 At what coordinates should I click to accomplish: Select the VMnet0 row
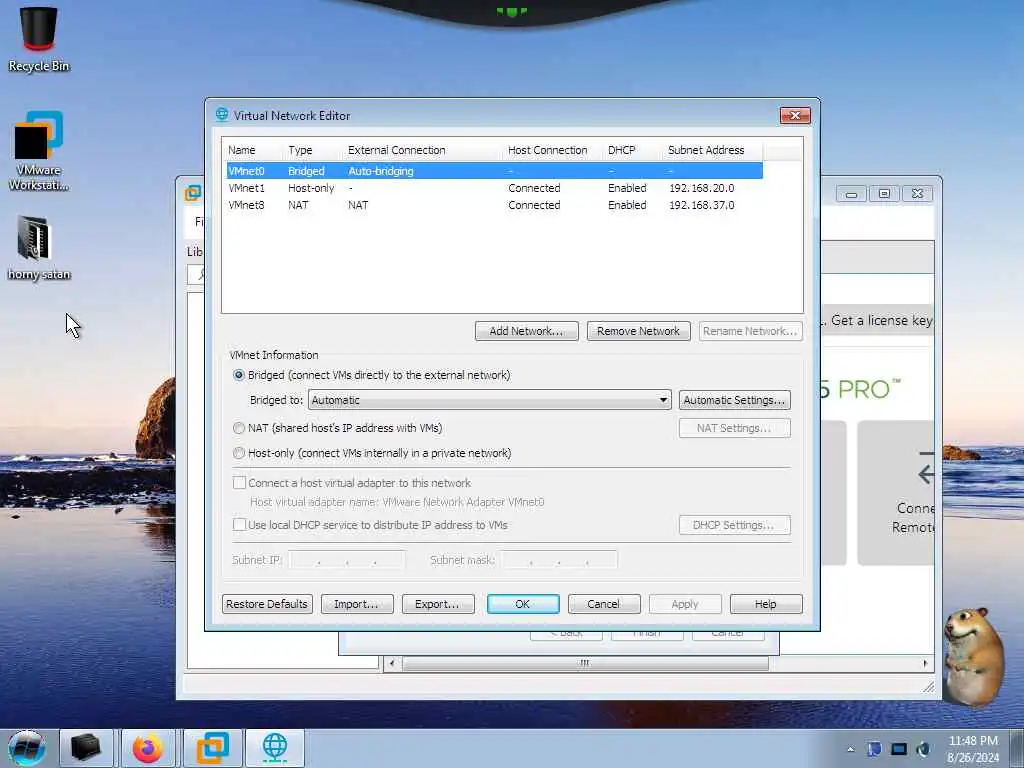[x=494, y=170]
